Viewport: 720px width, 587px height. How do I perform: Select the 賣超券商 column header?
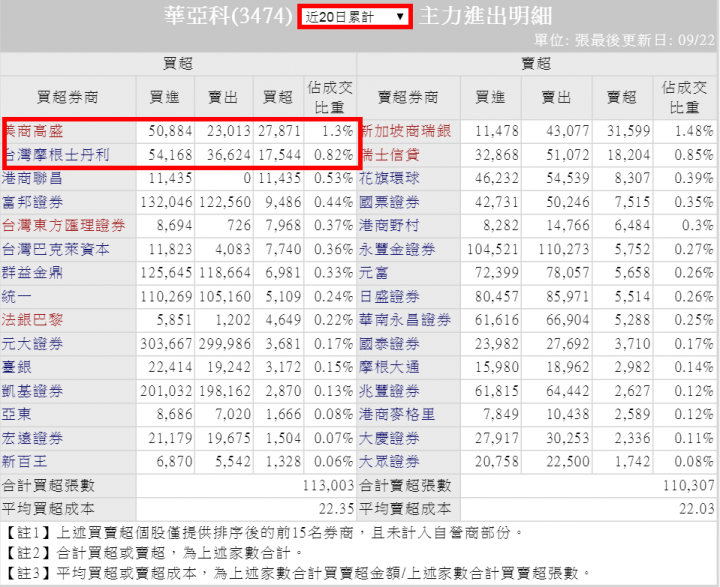click(408, 97)
